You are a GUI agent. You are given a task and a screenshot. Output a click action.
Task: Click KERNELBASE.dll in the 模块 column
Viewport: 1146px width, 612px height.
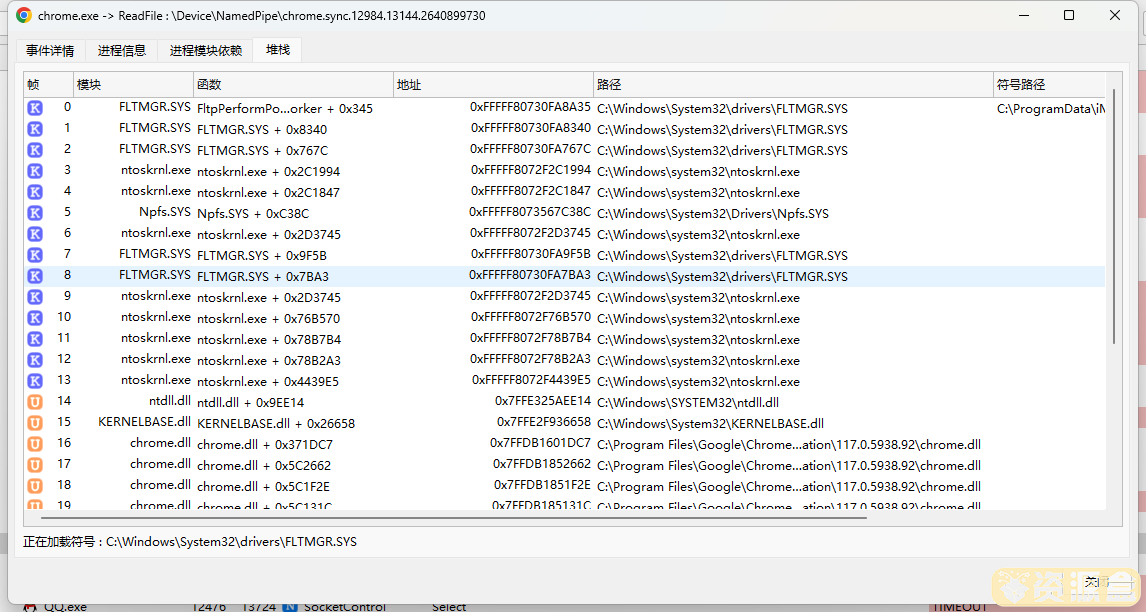click(x=144, y=422)
